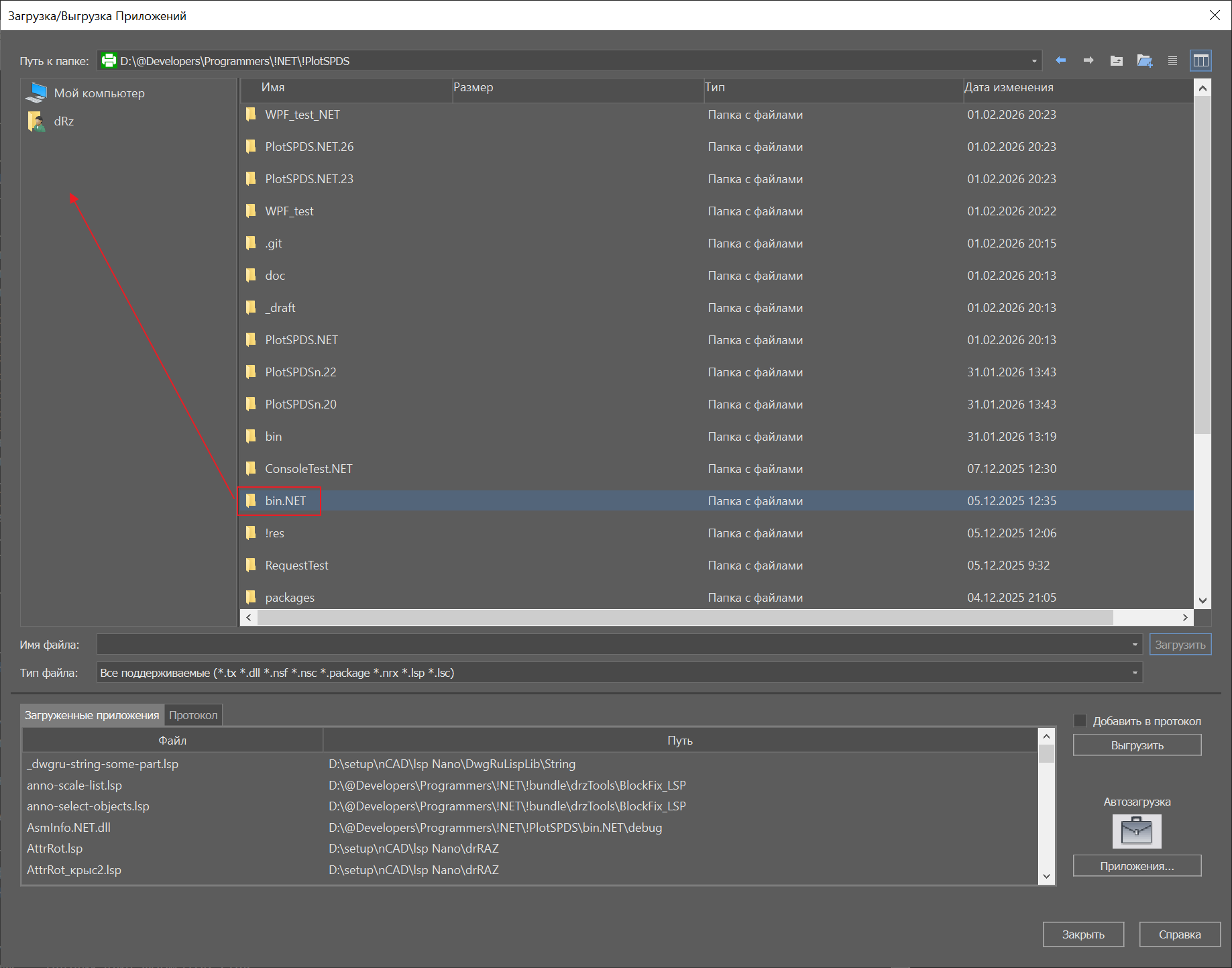1232x968 pixels.
Task: Switch to details column view
Action: tap(1200, 61)
